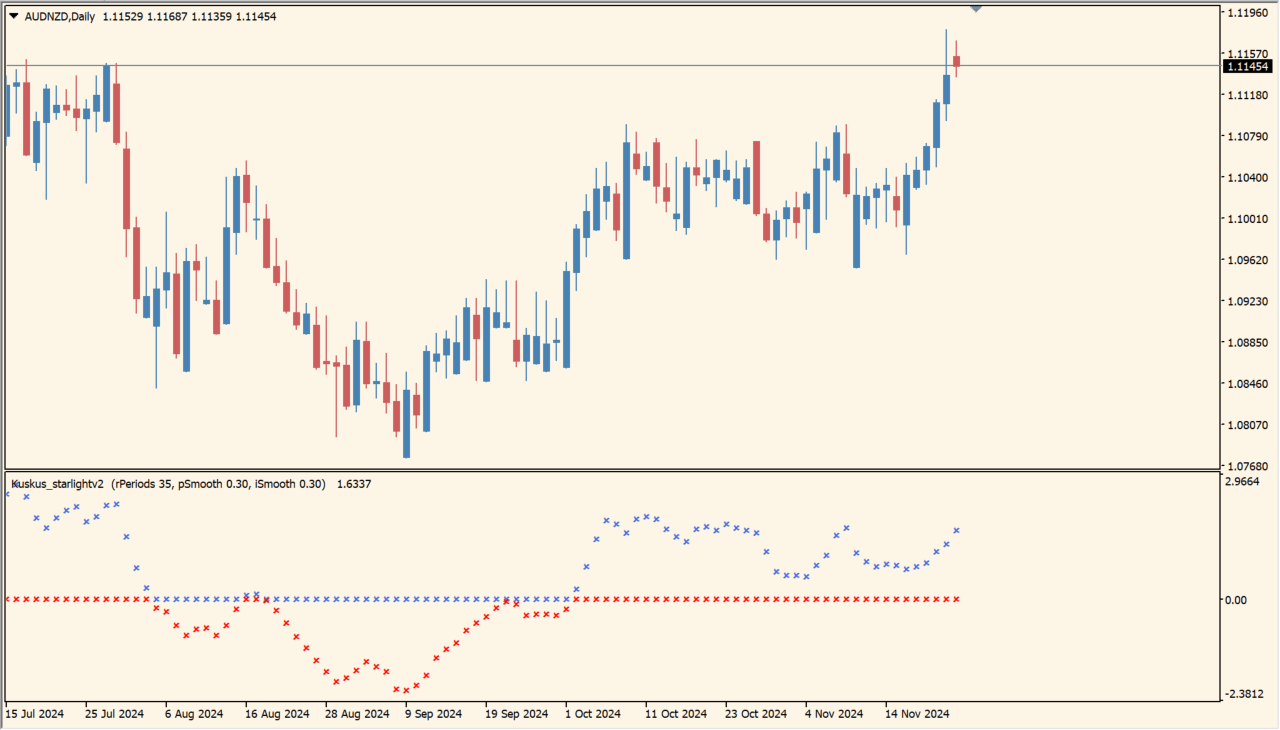
Task: Click price level 1.10010 on the scale
Action: coord(1249,219)
